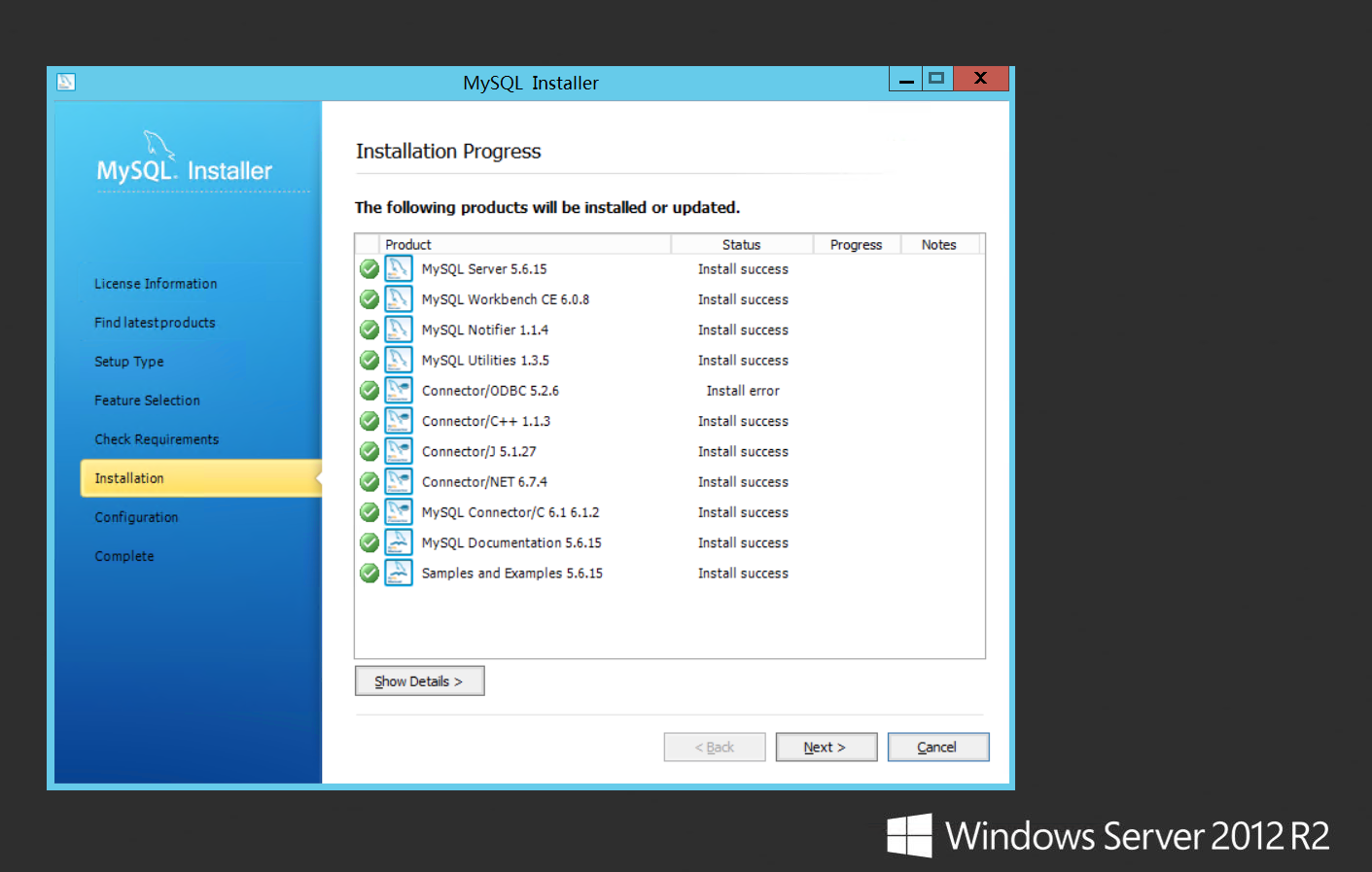
Task: Select the "MySQL Workbench CE 6.0.8" row text
Action: coord(506,299)
